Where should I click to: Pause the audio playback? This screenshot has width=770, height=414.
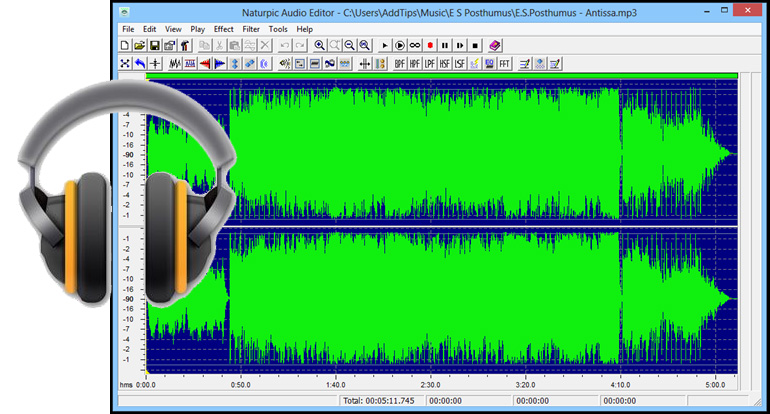point(445,46)
